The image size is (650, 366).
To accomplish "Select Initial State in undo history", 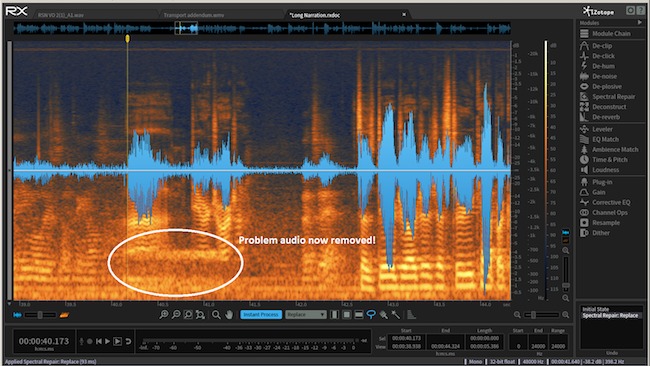I will (x=596, y=309).
